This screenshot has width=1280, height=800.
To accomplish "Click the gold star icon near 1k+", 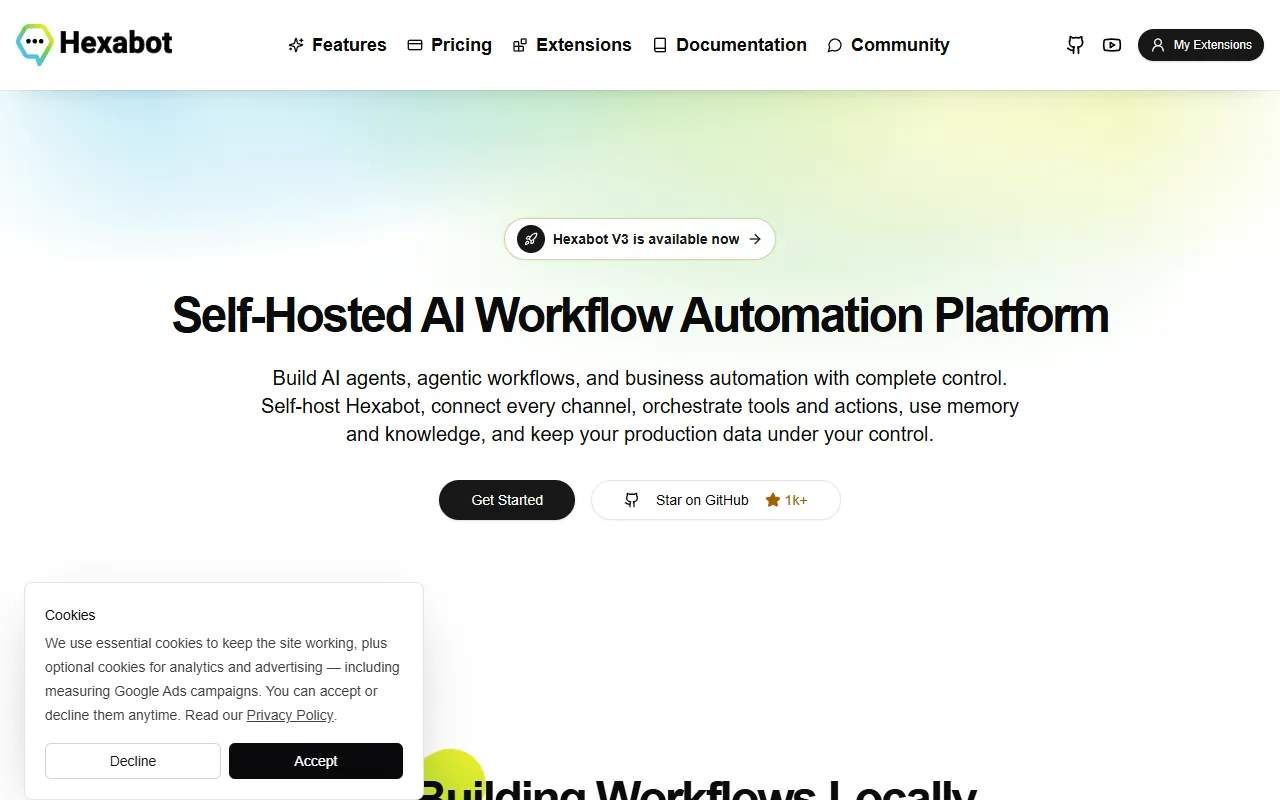I will click(773, 500).
